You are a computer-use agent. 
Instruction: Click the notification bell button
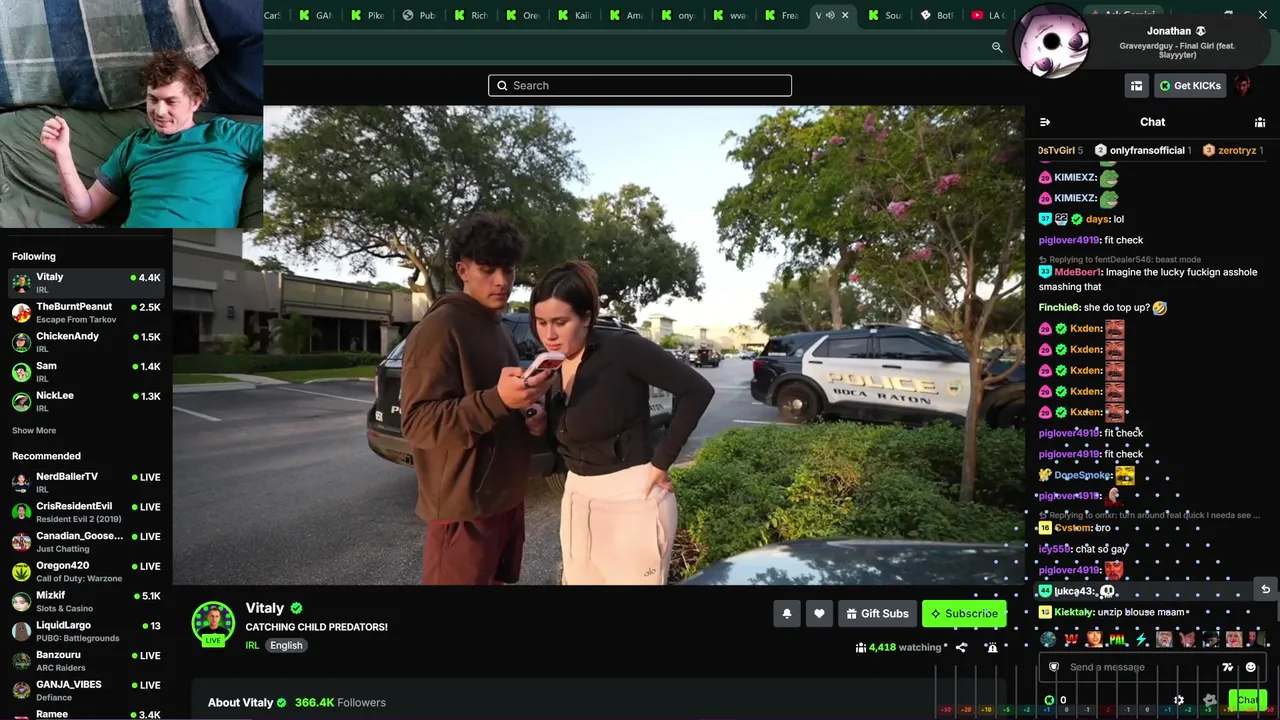click(x=787, y=614)
